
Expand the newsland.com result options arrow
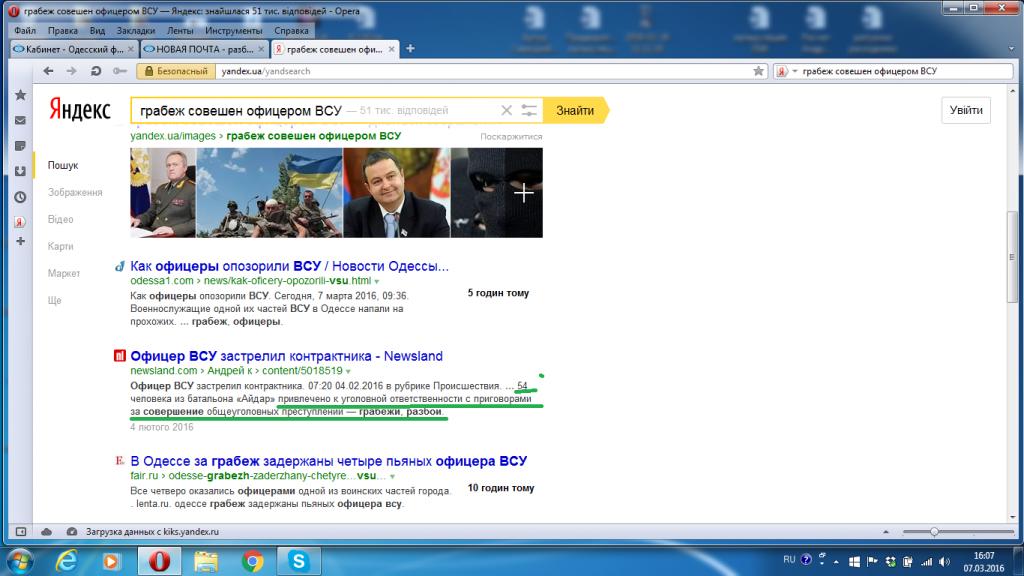tap(348, 372)
